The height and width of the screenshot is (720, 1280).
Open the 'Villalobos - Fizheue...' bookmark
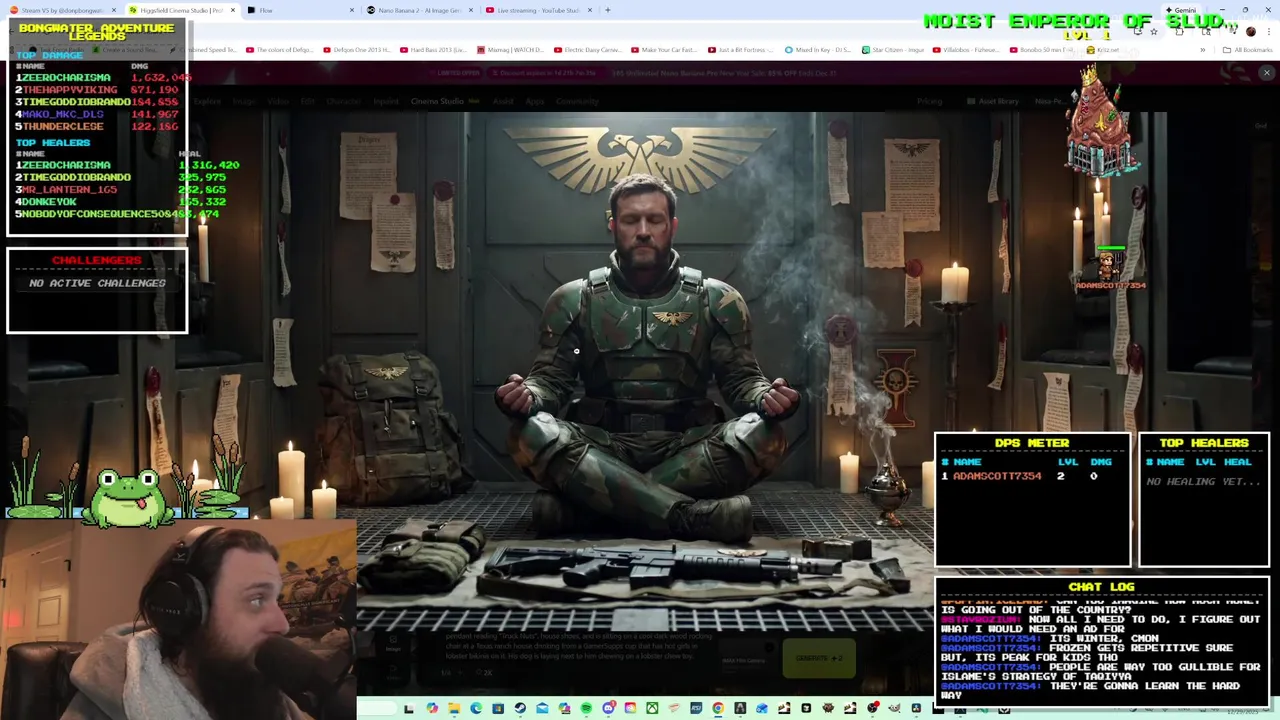coord(966,50)
